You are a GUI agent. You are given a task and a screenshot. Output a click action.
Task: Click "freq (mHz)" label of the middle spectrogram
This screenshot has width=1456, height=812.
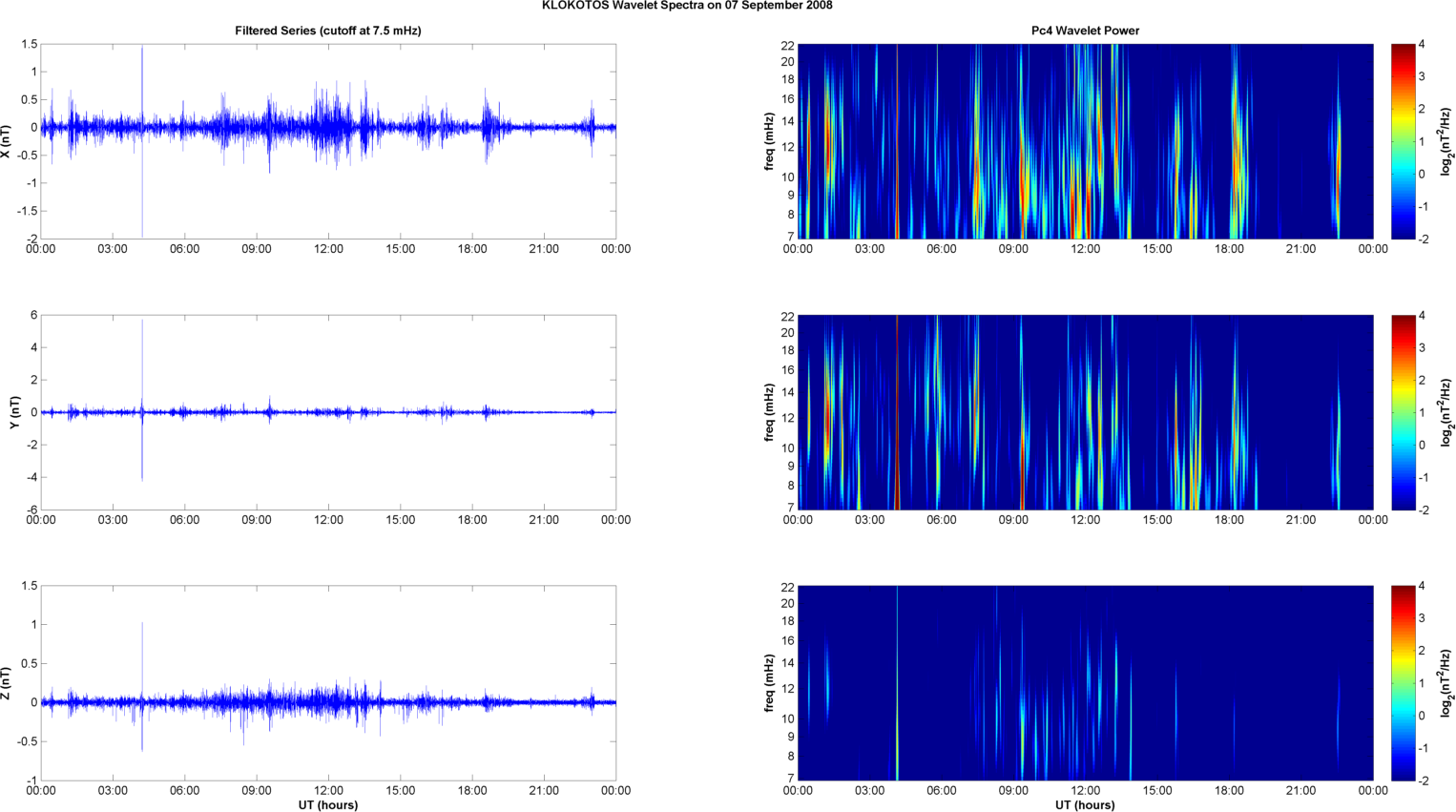click(x=769, y=412)
